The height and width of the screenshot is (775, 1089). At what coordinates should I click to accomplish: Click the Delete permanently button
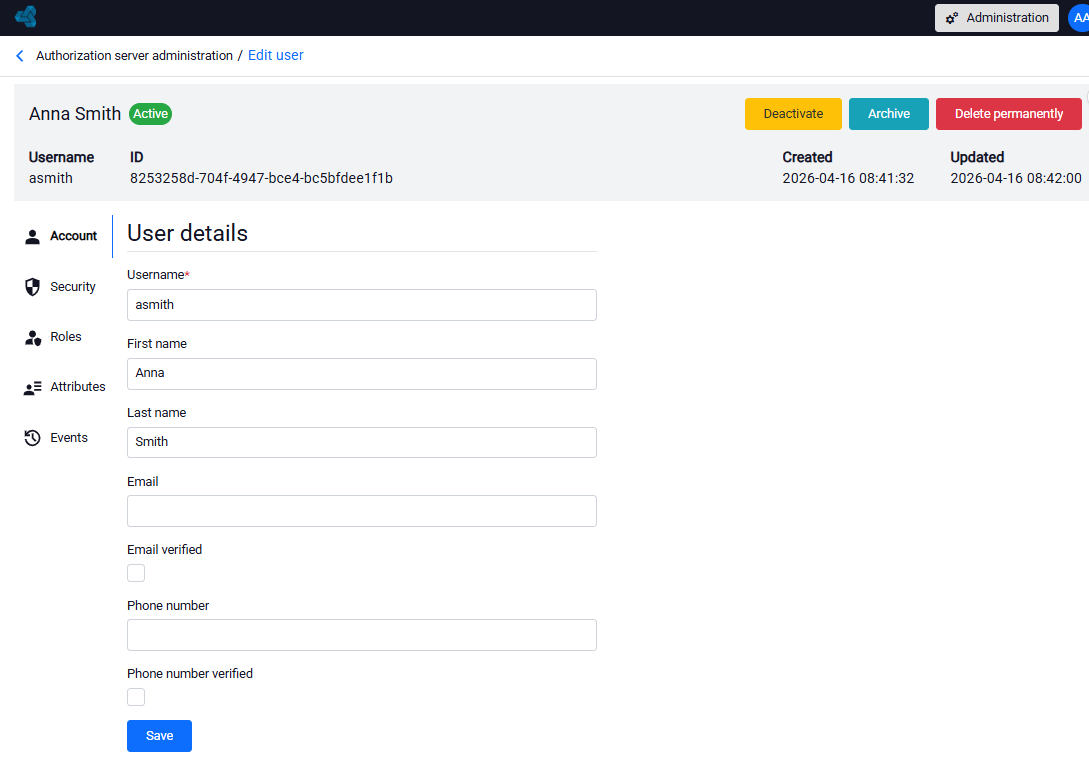[x=1008, y=114]
